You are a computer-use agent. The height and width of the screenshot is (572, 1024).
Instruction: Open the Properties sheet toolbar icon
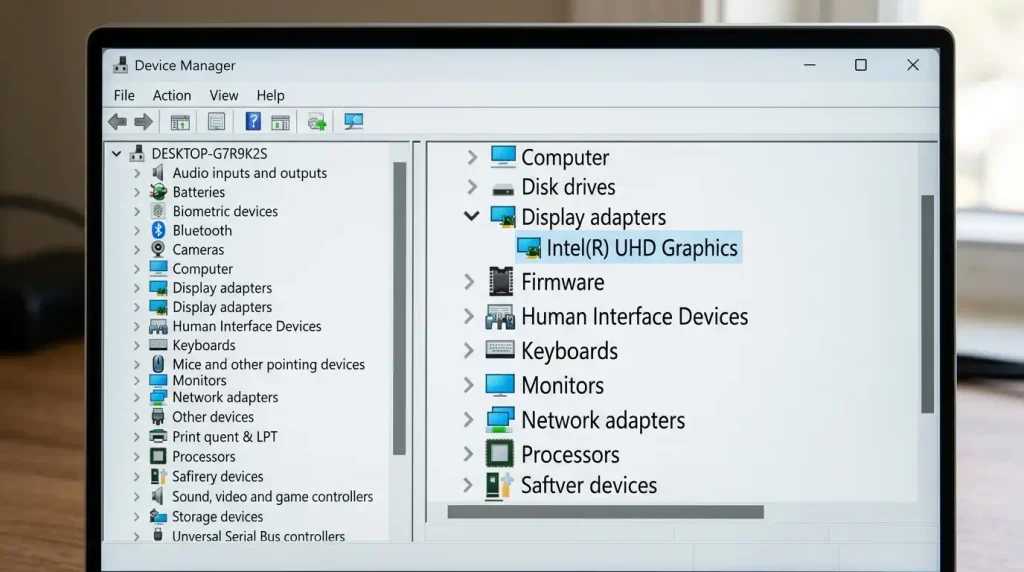point(216,121)
